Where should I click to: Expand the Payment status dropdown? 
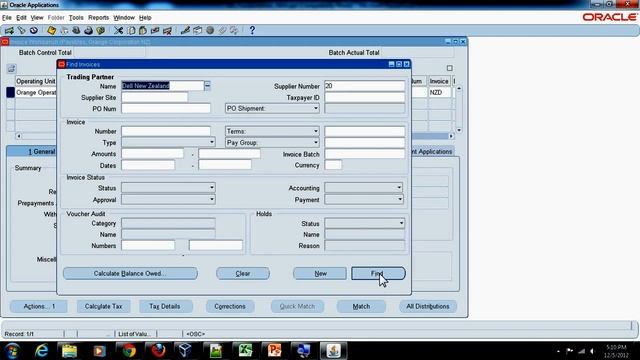click(x=399, y=200)
